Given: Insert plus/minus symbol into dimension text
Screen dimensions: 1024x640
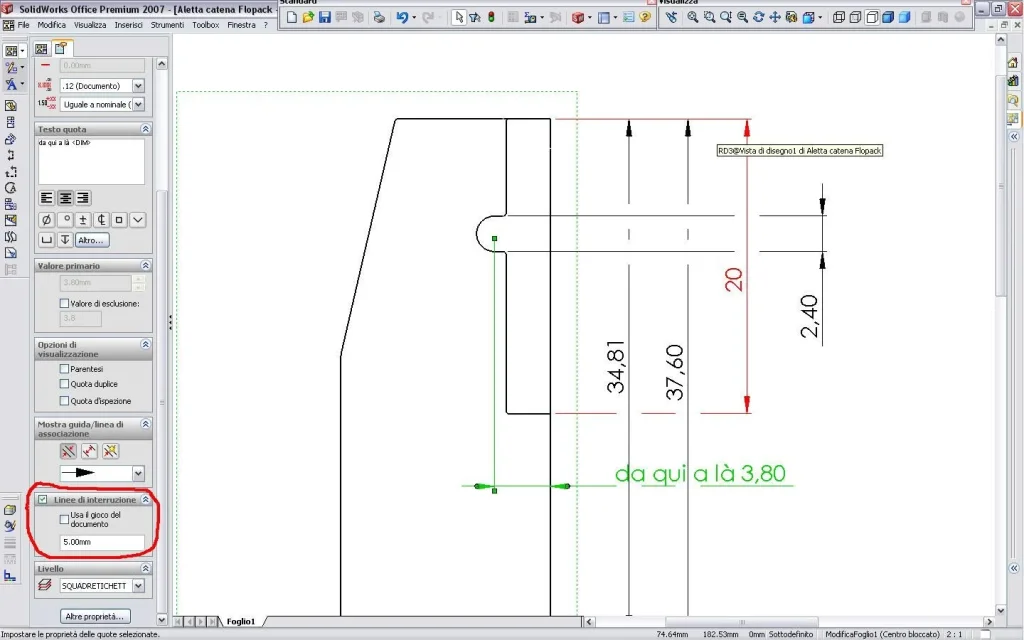Looking at the screenshot, I should 83,220.
